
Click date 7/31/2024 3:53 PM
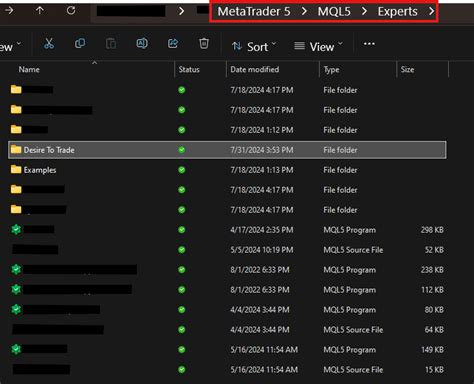(262, 150)
